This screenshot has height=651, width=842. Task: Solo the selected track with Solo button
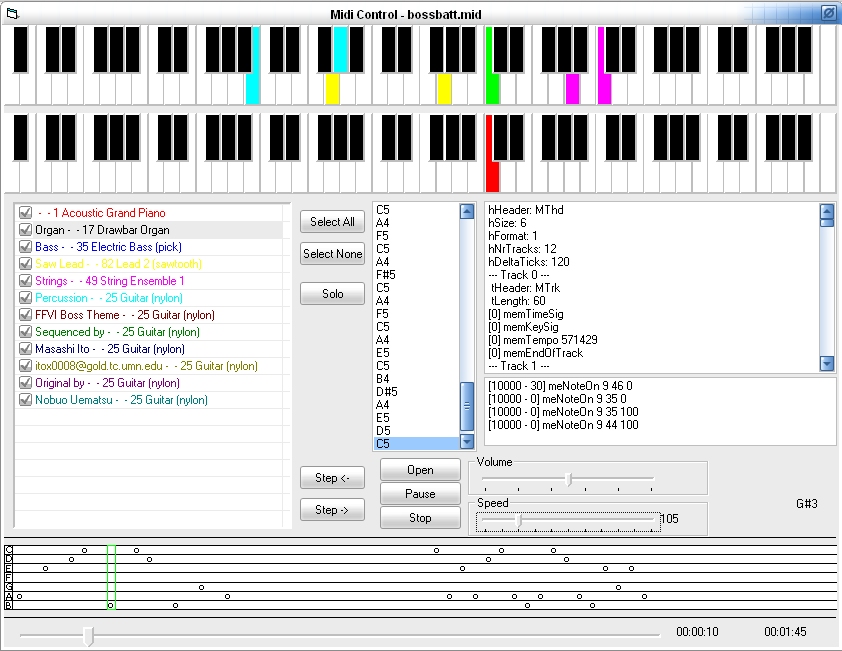(332, 294)
